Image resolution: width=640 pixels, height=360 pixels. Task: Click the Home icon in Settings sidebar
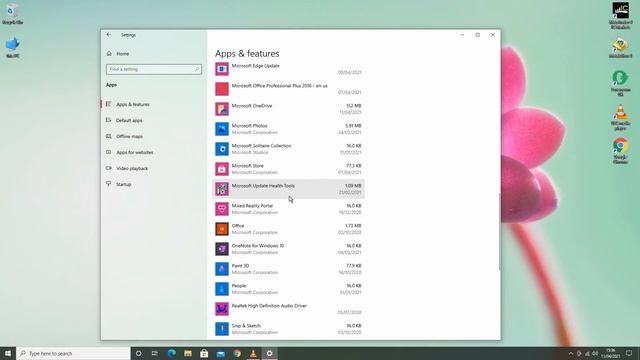[x=109, y=53]
